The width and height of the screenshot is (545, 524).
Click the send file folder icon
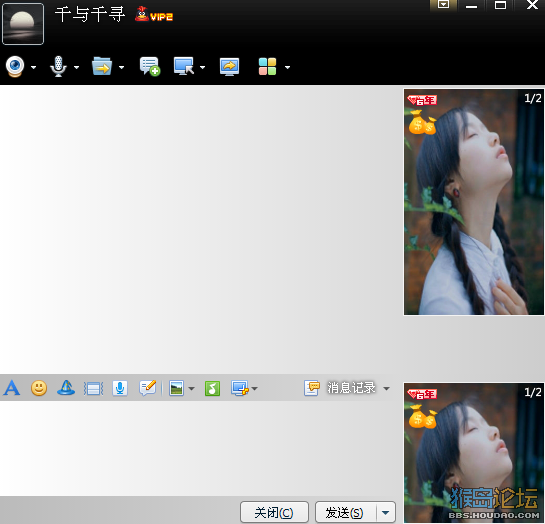102,66
